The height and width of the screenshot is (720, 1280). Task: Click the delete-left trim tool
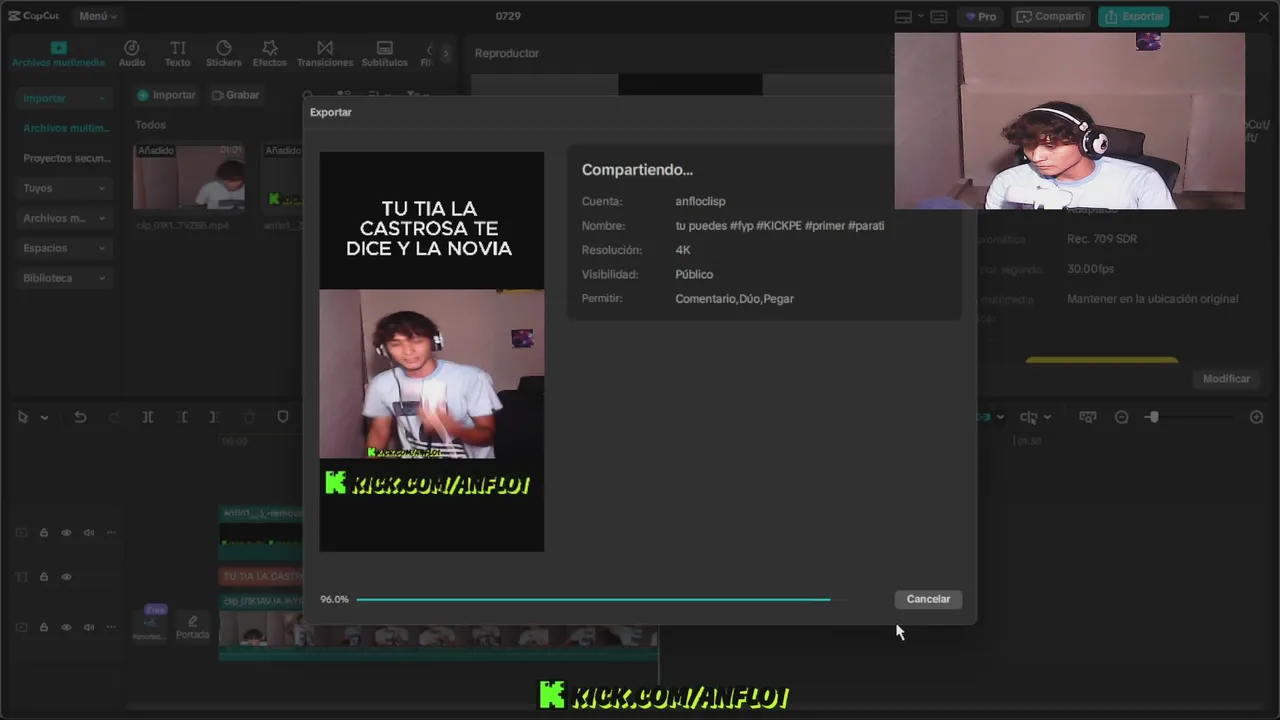point(182,417)
